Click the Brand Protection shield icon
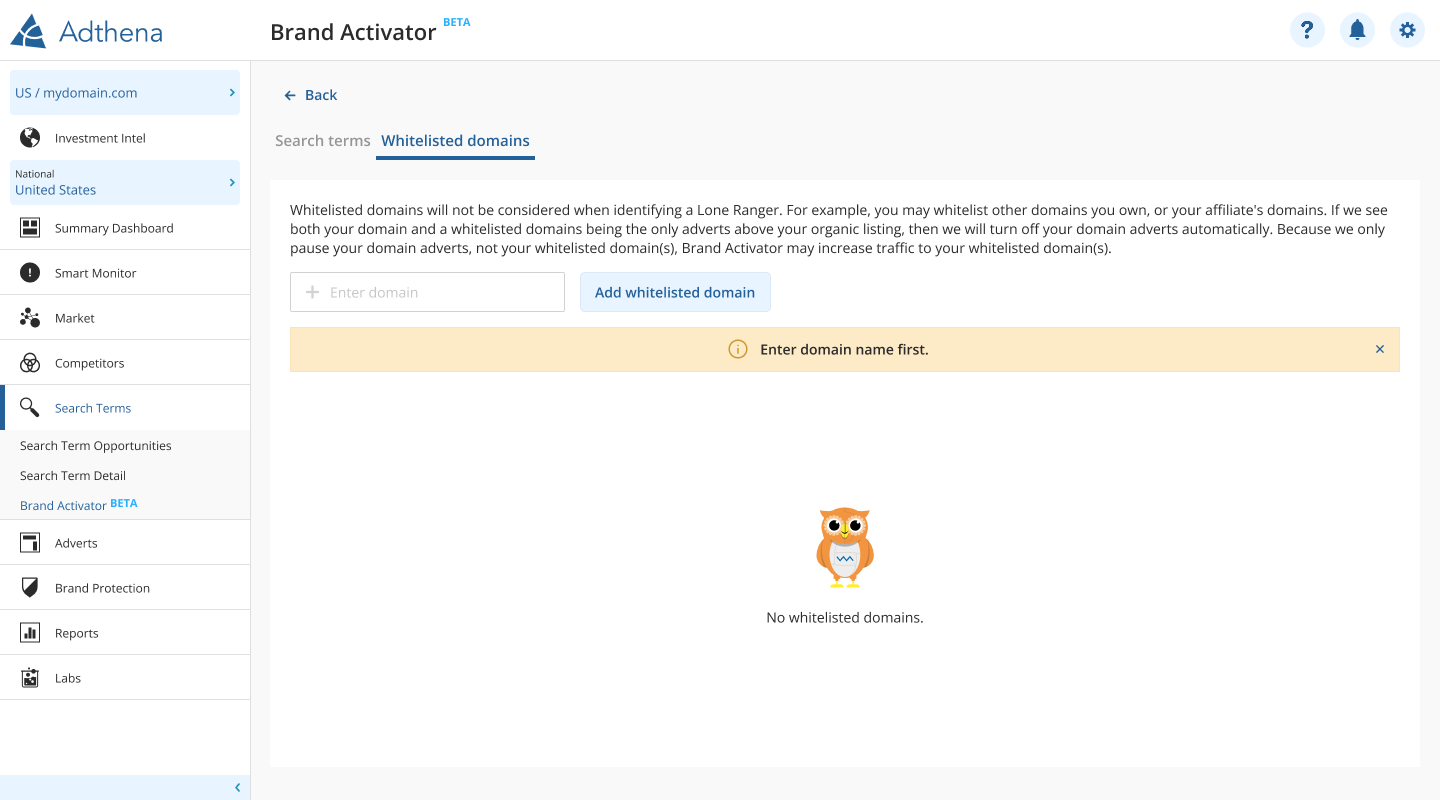This screenshot has height=800, width=1440. [30, 588]
